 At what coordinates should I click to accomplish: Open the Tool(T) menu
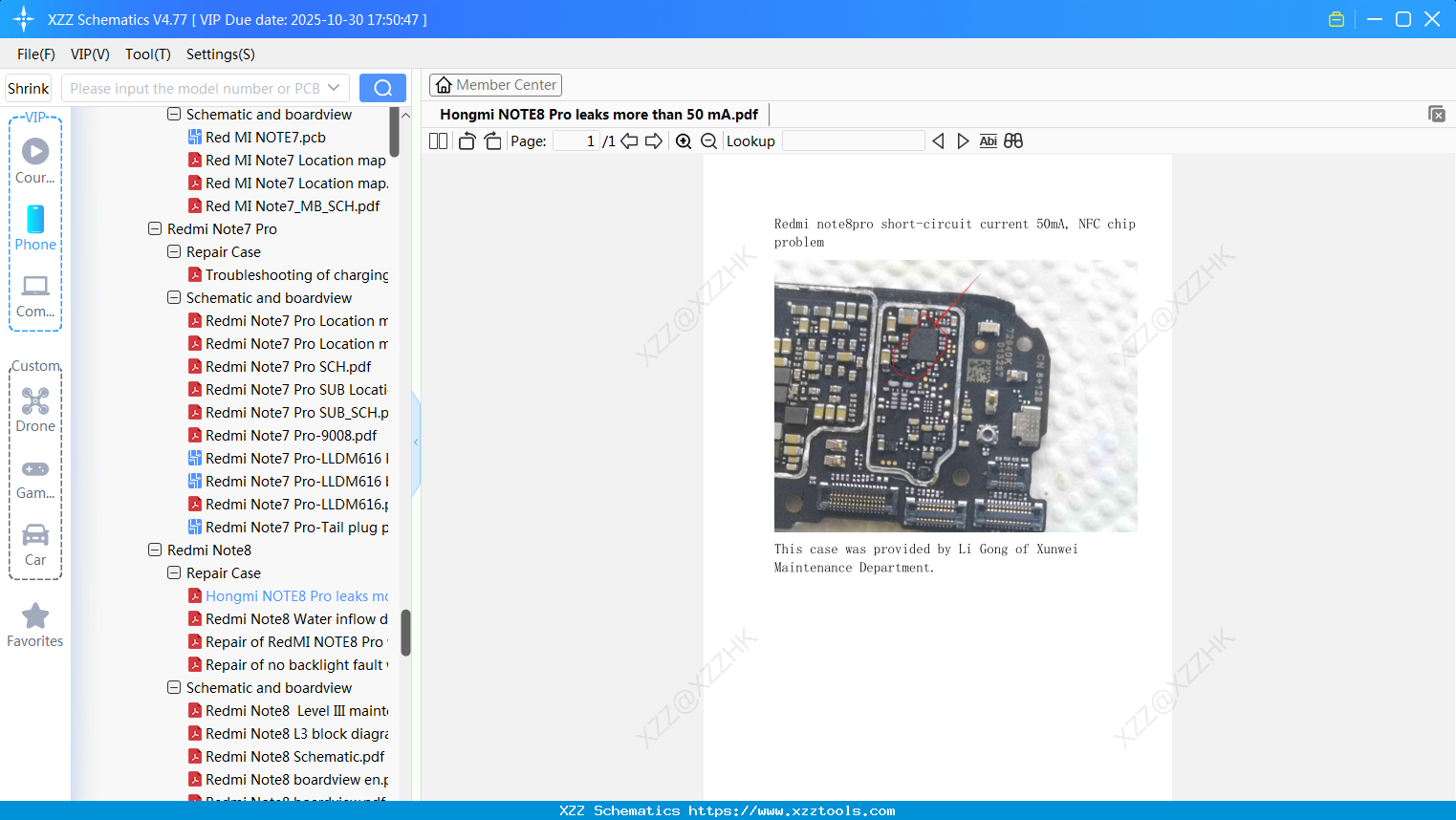[148, 54]
